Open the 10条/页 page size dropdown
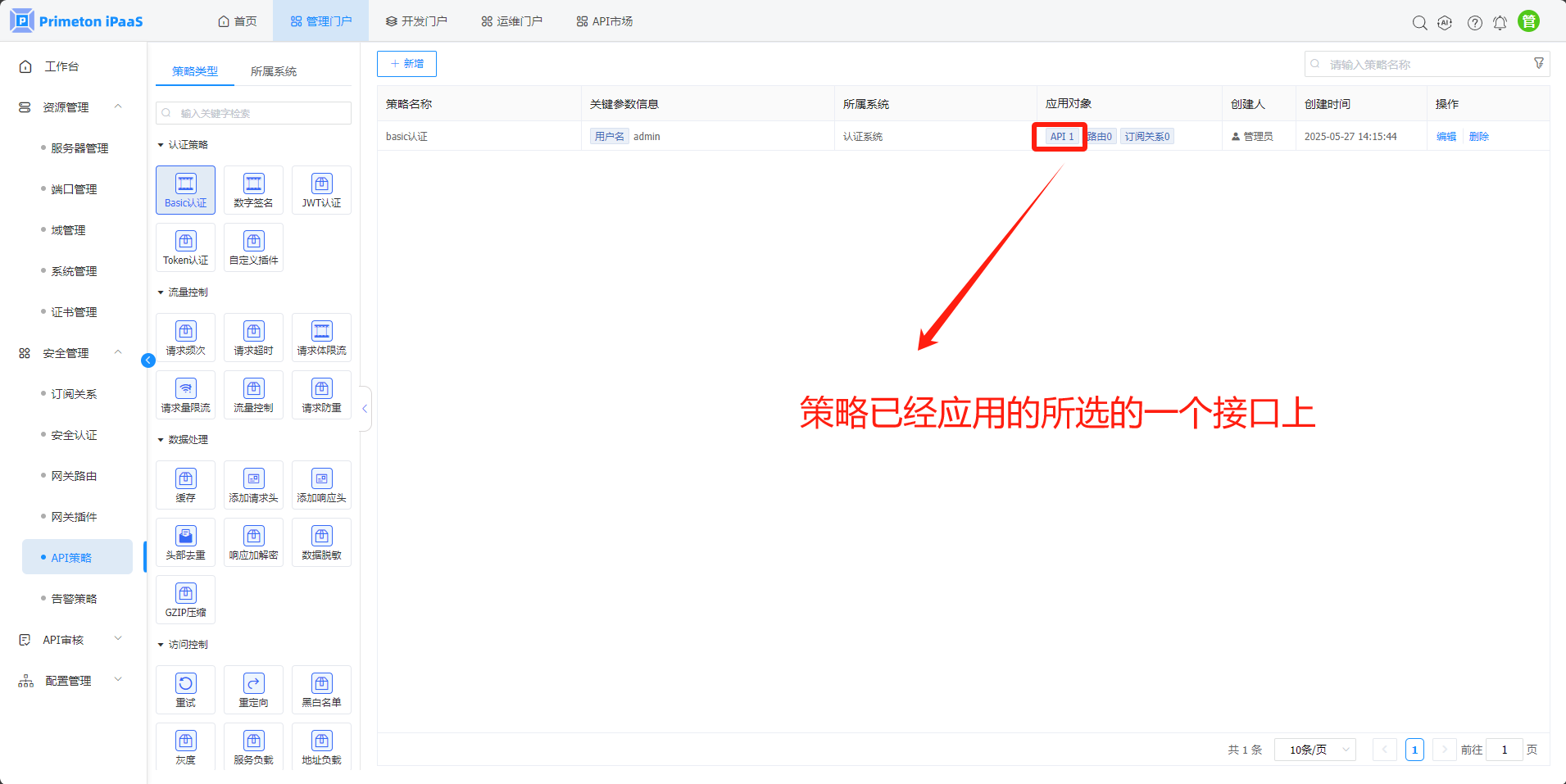 (x=1314, y=750)
